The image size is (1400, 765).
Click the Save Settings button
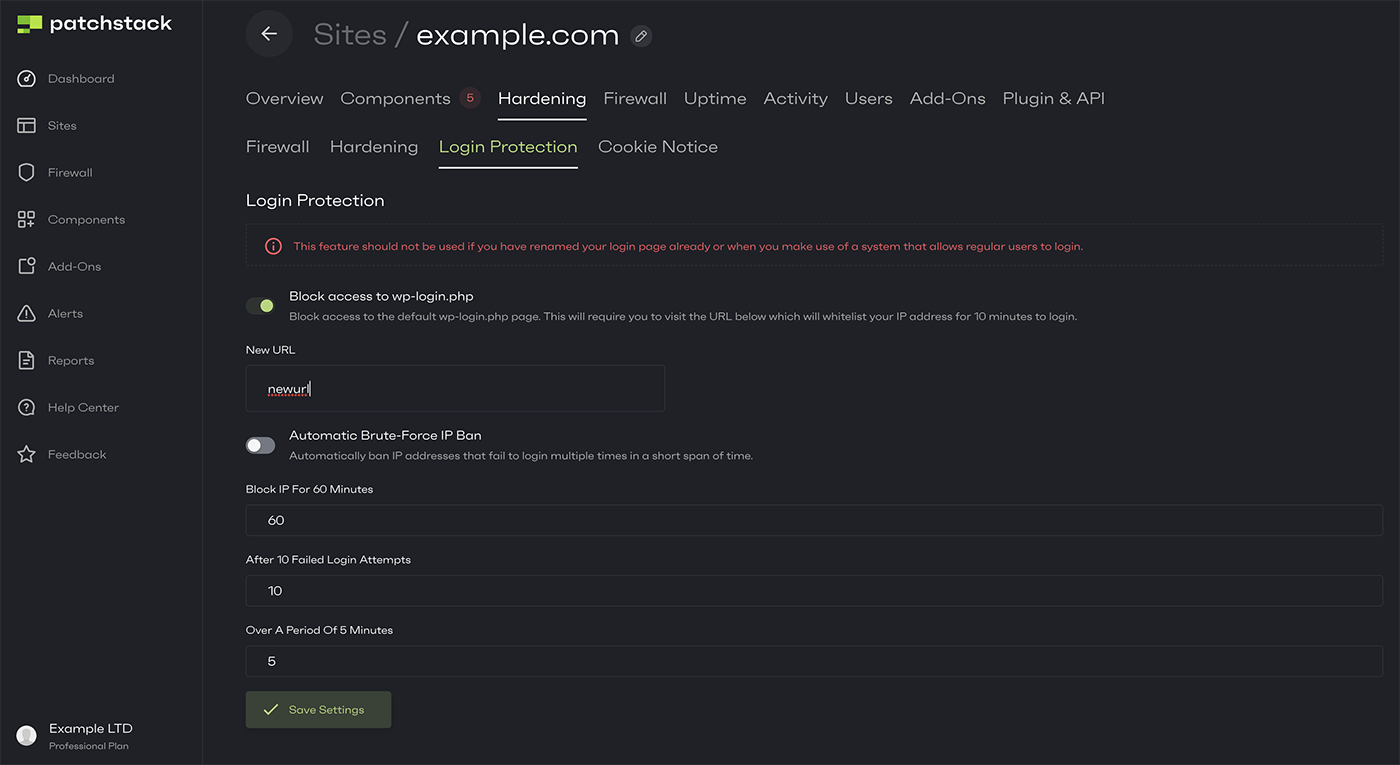(318, 709)
